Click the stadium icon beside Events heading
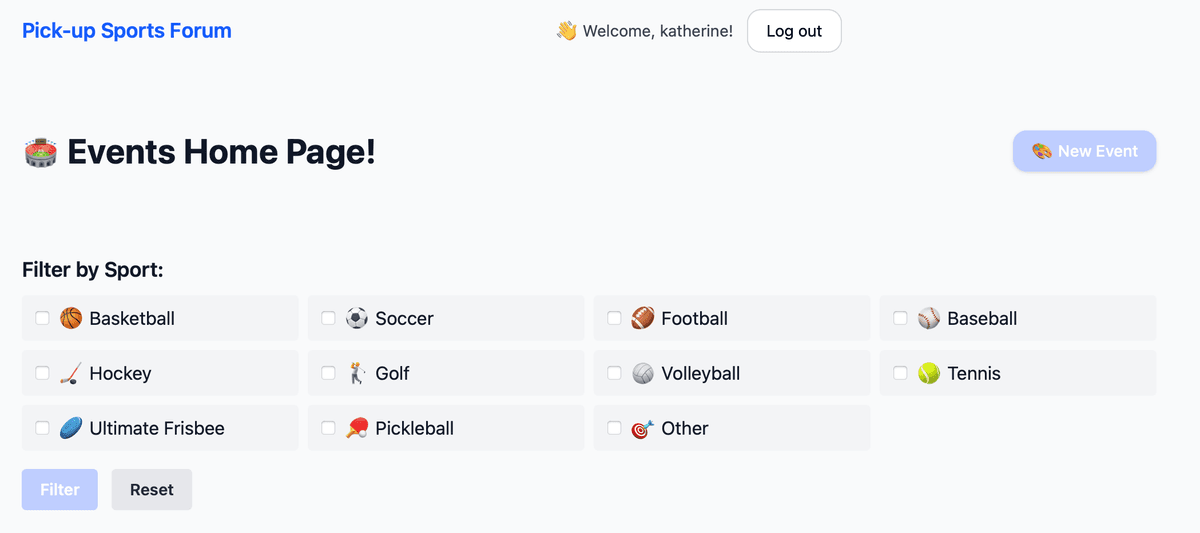Image resolution: width=1200 pixels, height=533 pixels. click(x=40, y=152)
